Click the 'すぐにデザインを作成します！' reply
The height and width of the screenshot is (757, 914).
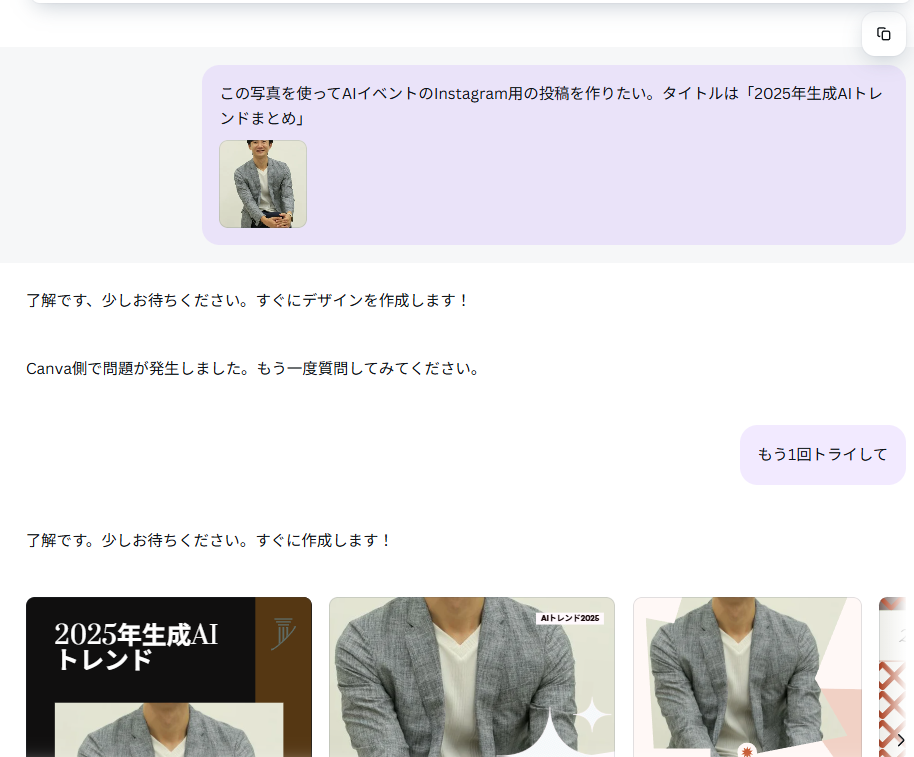(248, 300)
